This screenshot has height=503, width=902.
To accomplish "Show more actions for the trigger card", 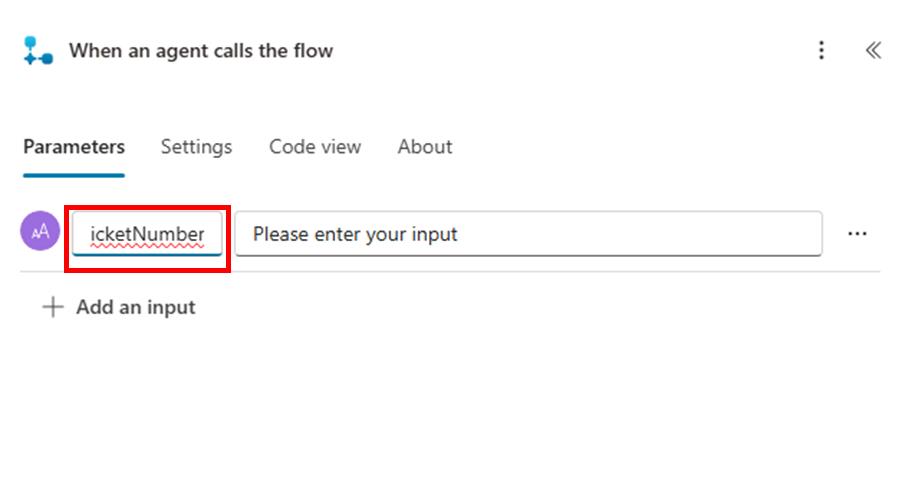I will click(x=821, y=51).
